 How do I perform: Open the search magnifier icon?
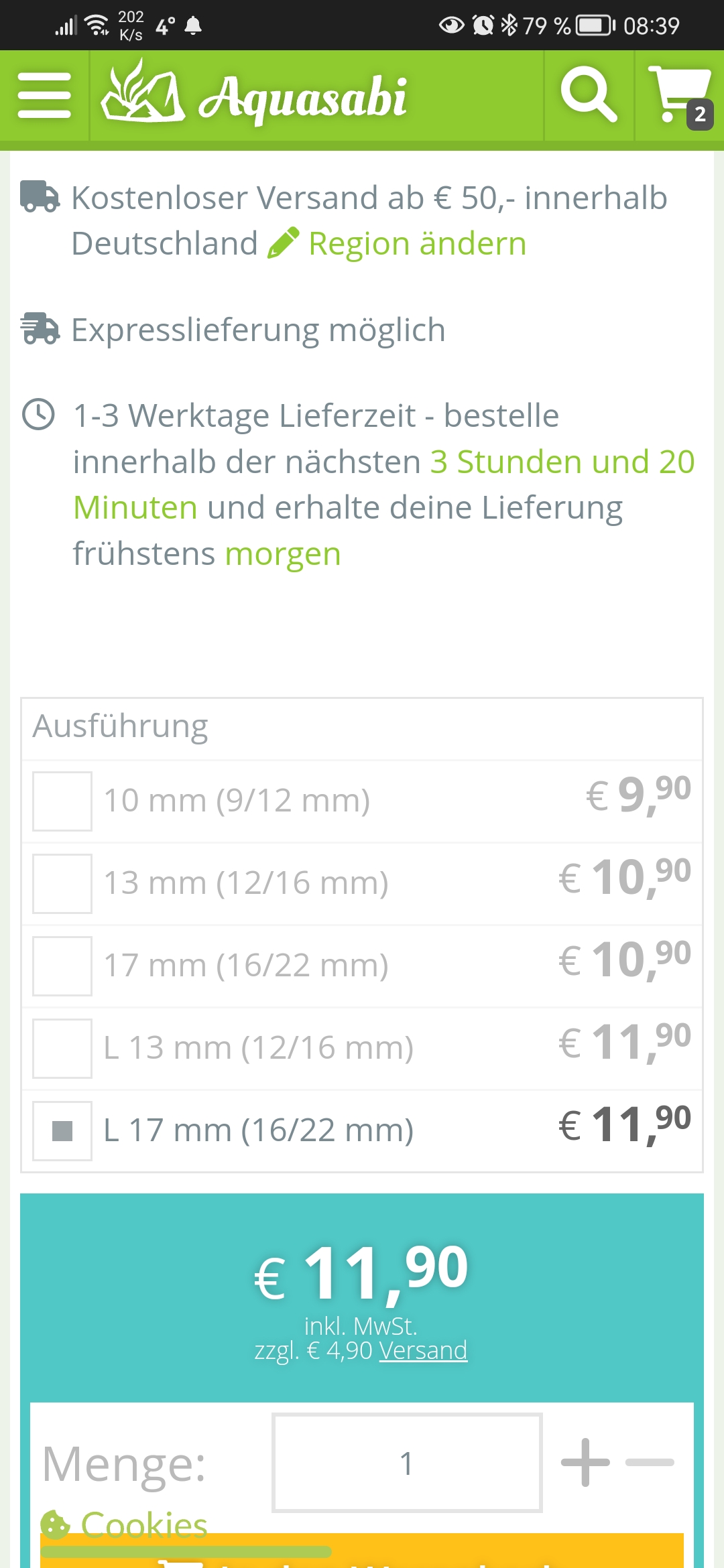click(589, 94)
